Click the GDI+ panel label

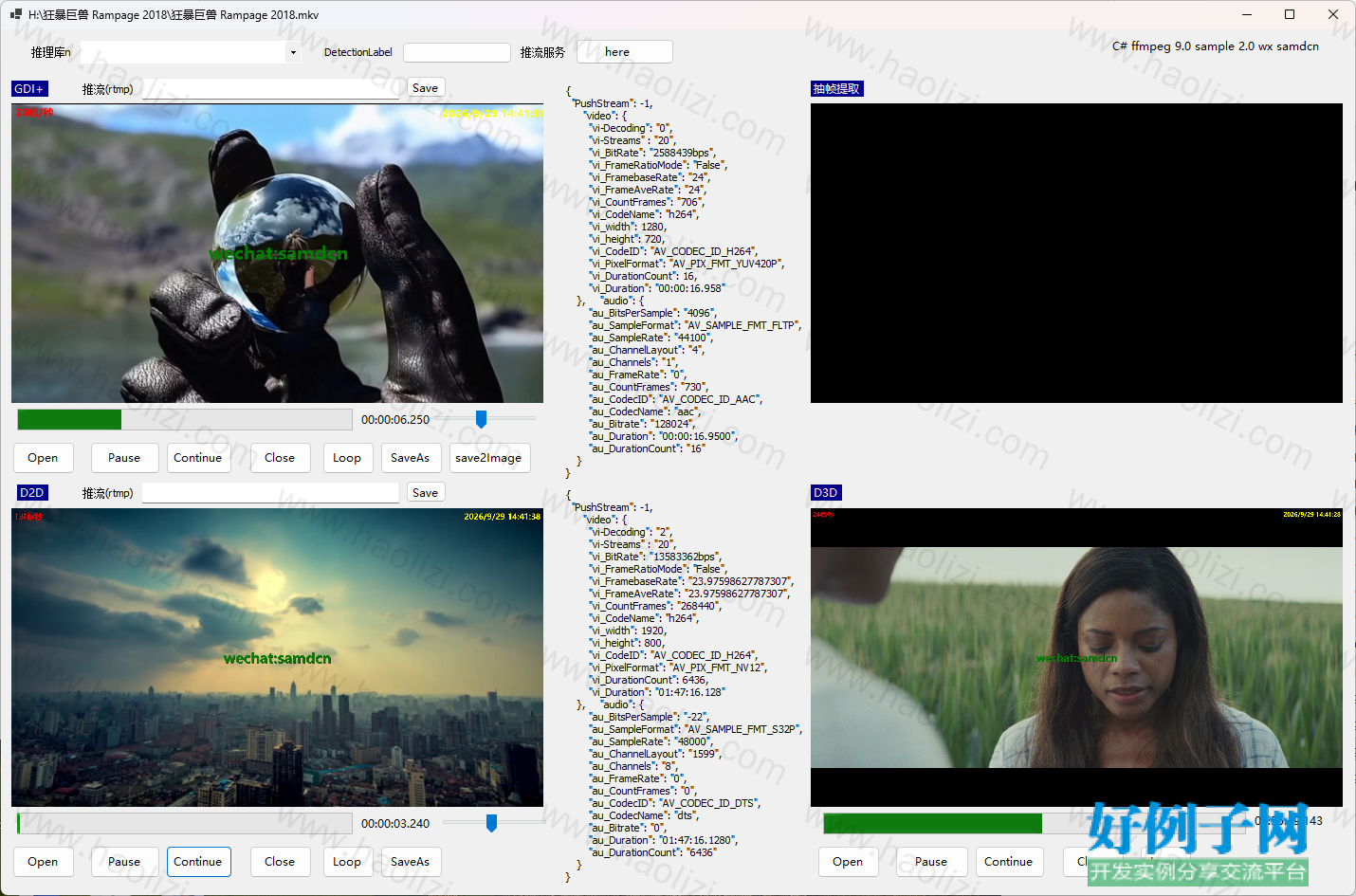[x=29, y=89]
